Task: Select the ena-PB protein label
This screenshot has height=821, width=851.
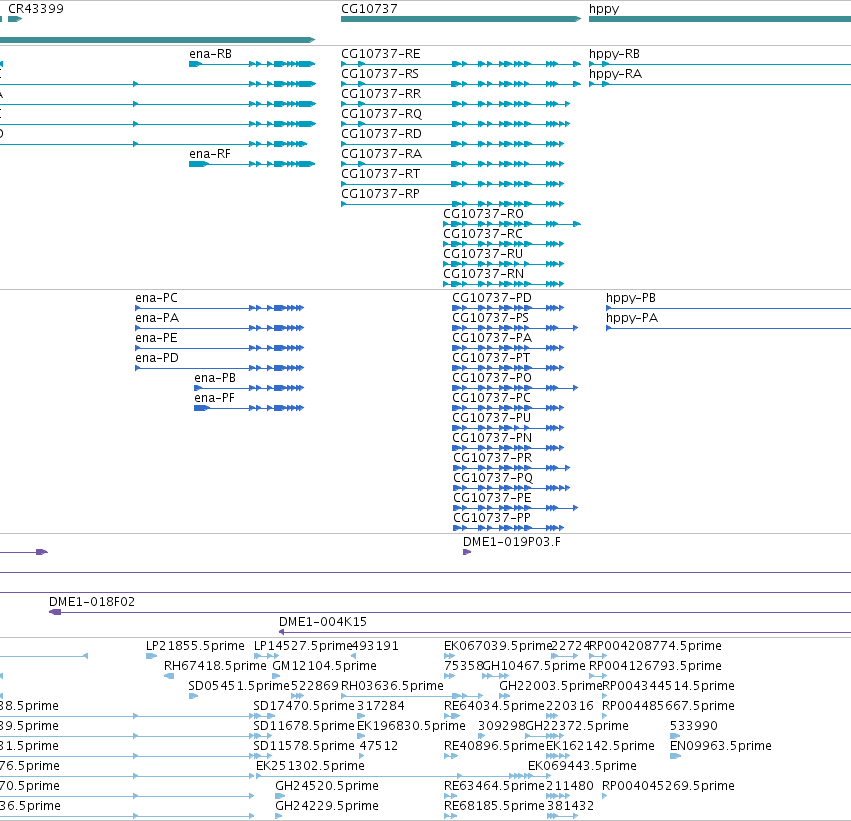Action: [215, 378]
